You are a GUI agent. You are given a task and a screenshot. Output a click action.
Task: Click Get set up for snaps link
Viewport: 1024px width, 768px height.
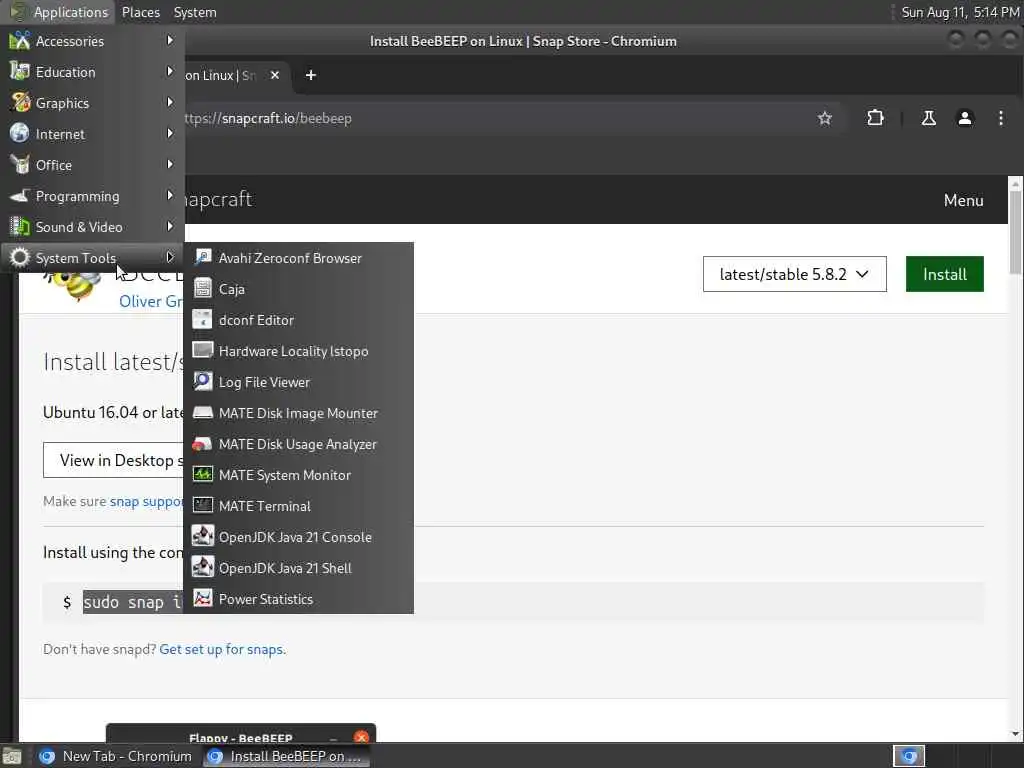[x=223, y=649]
